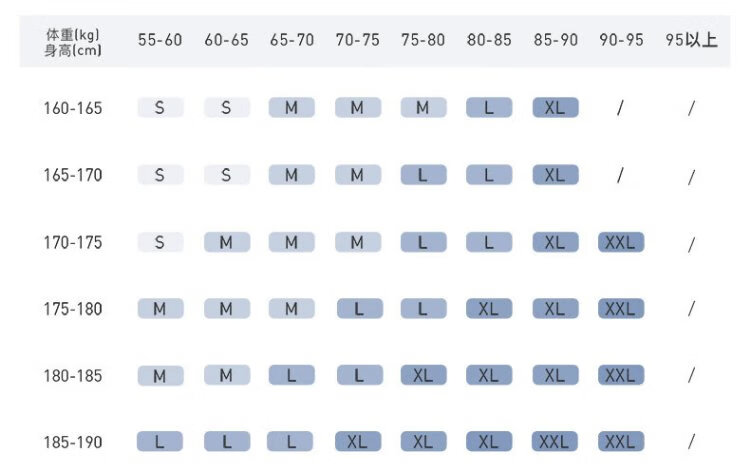Select the 185-190 height row label

pyautogui.click(x=72, y=442)
